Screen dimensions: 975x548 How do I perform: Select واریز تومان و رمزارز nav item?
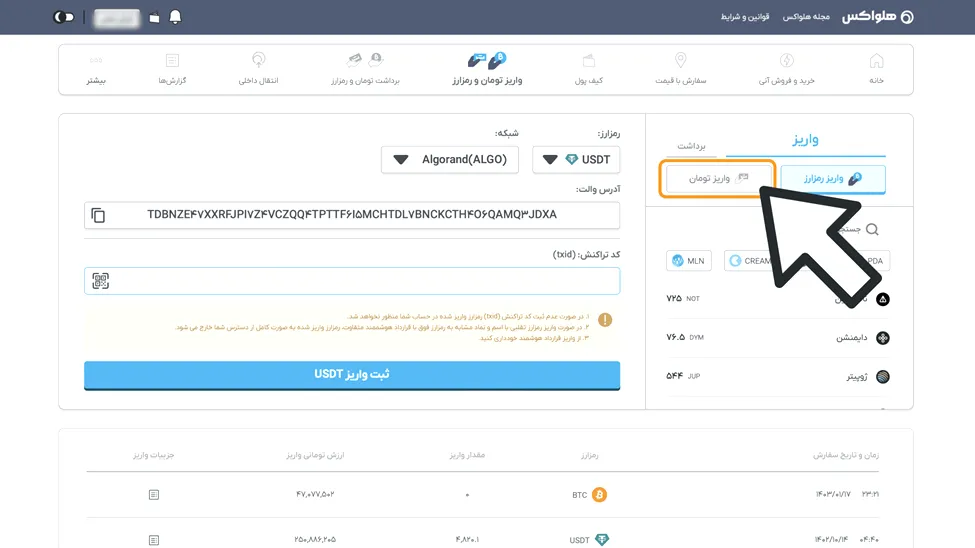tap(487, 68)
